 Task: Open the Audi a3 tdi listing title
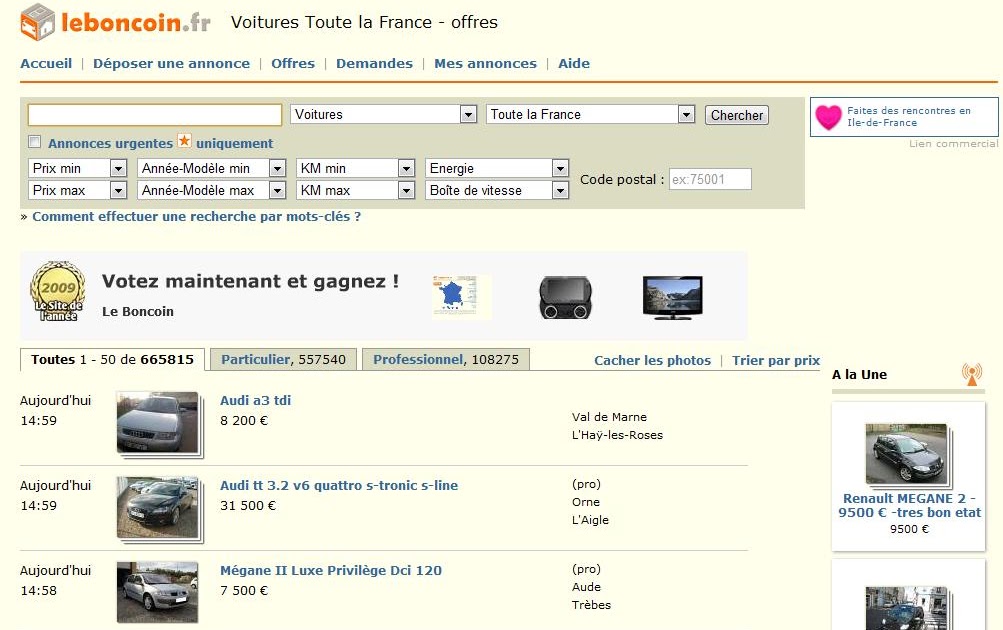tap(255, 400)
